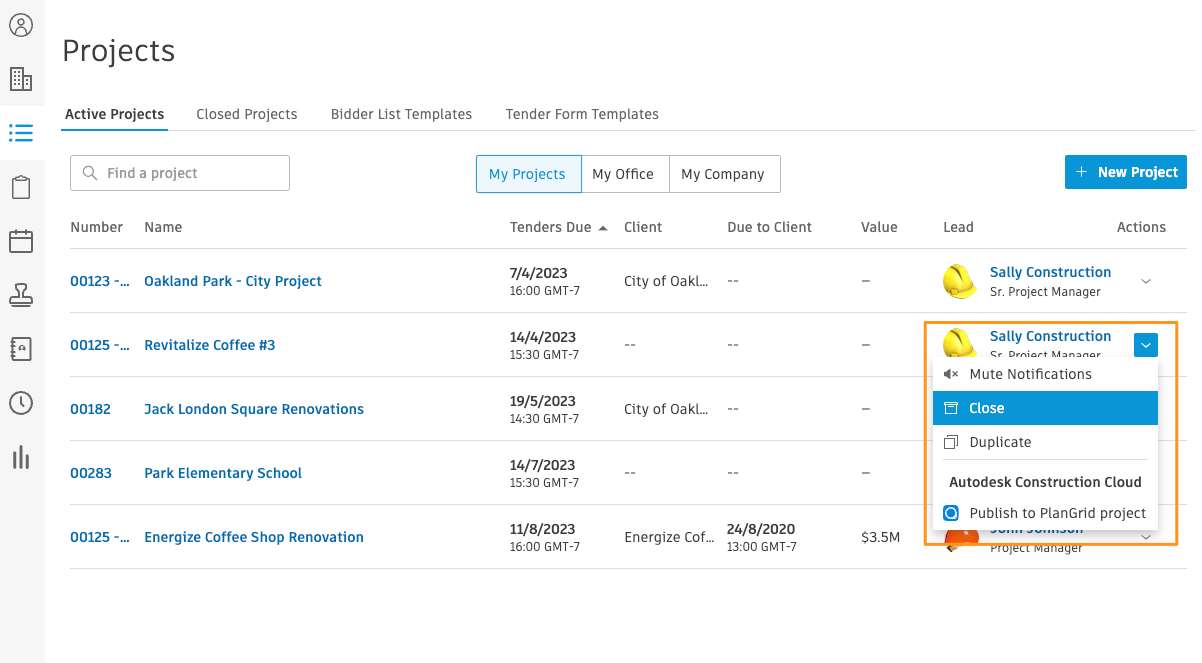Focus the Find a project search field

click(x=180, y=173)
